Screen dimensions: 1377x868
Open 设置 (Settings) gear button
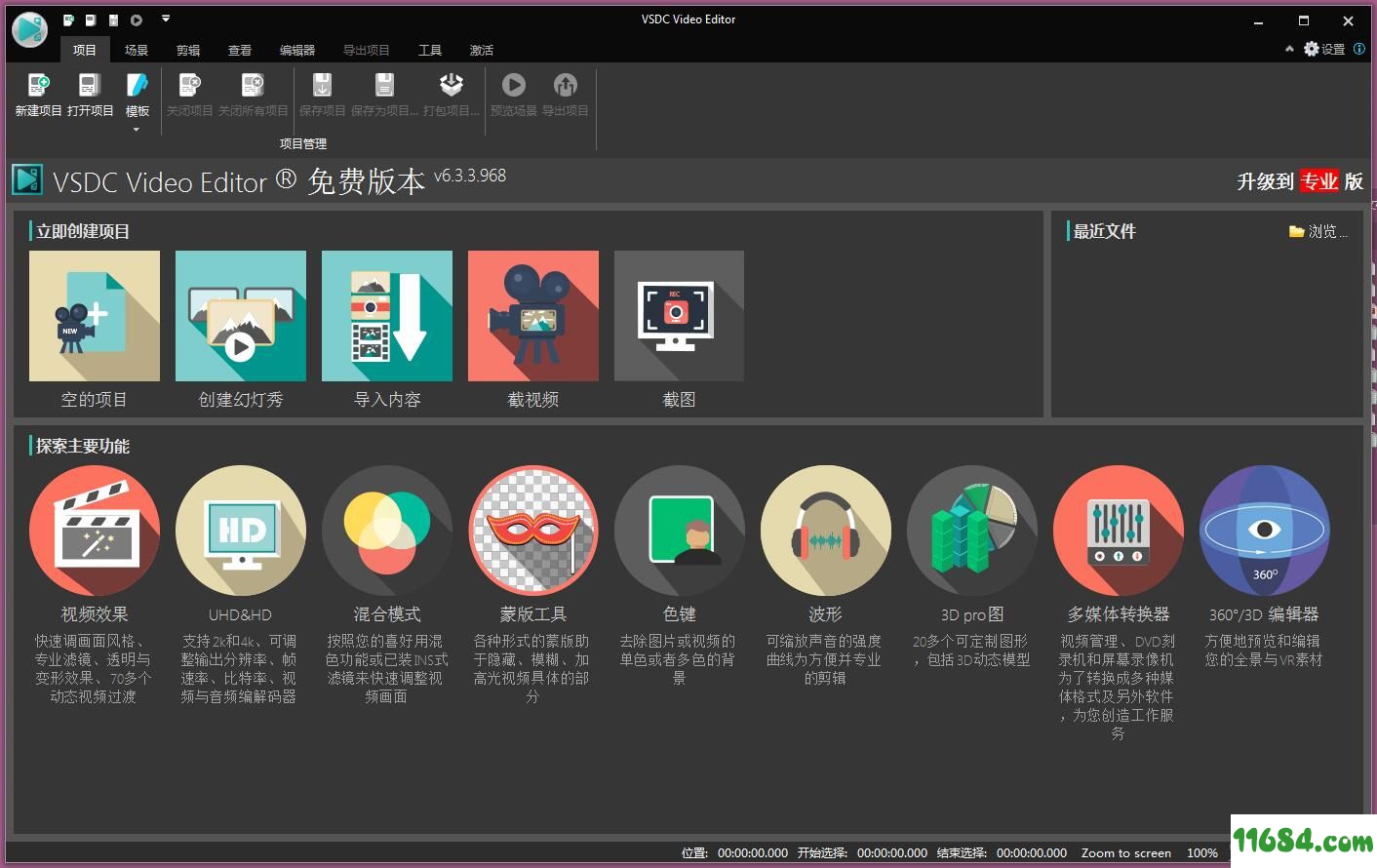coord(1324,49)
